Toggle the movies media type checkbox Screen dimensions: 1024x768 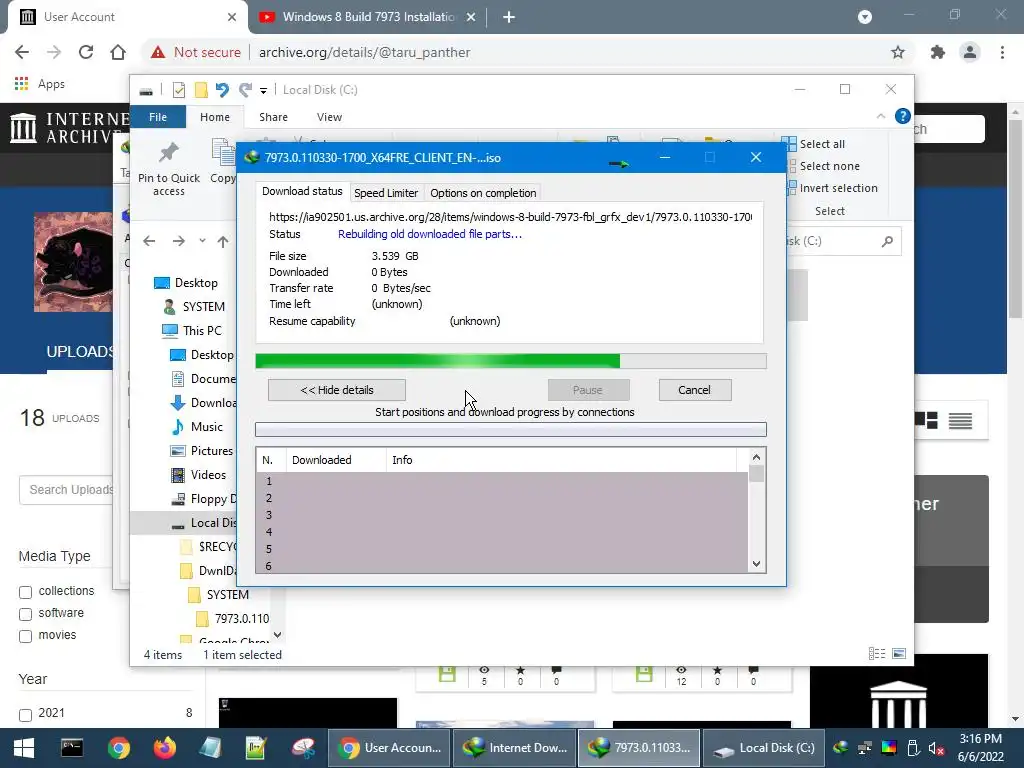tap(25, 637)
